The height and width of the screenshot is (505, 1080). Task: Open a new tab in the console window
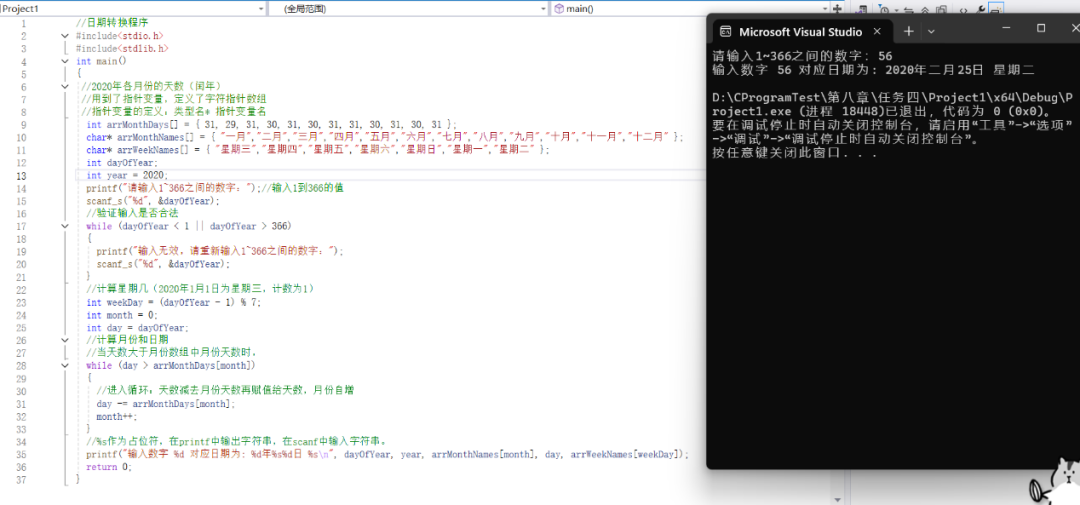908,32
